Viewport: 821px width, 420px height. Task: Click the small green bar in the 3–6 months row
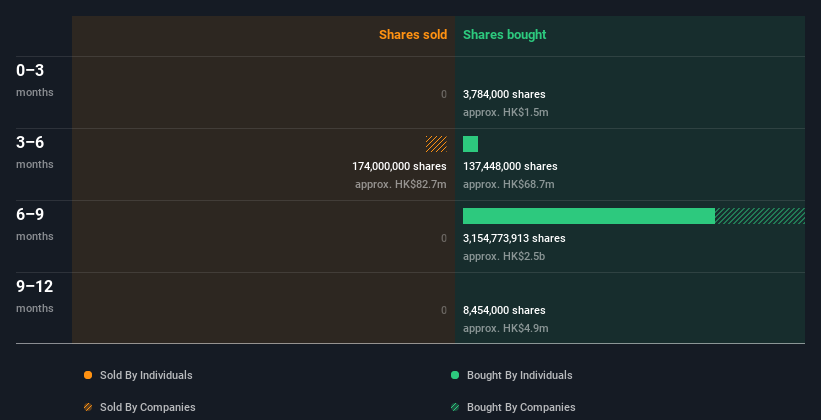(x=470, y=144)
